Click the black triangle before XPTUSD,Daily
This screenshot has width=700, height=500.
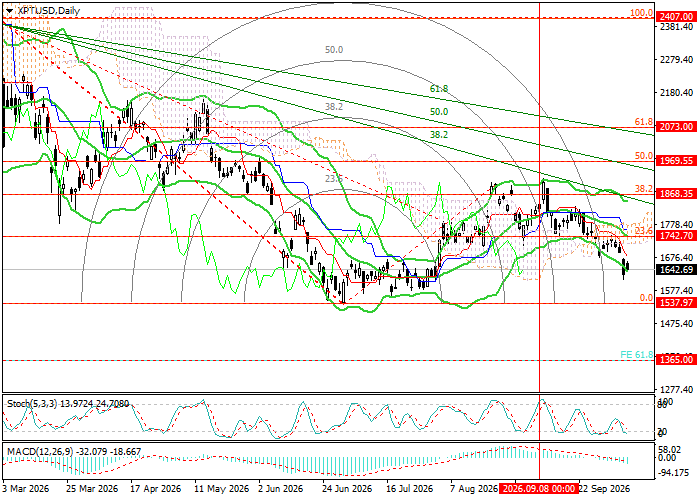pos(9,11)
